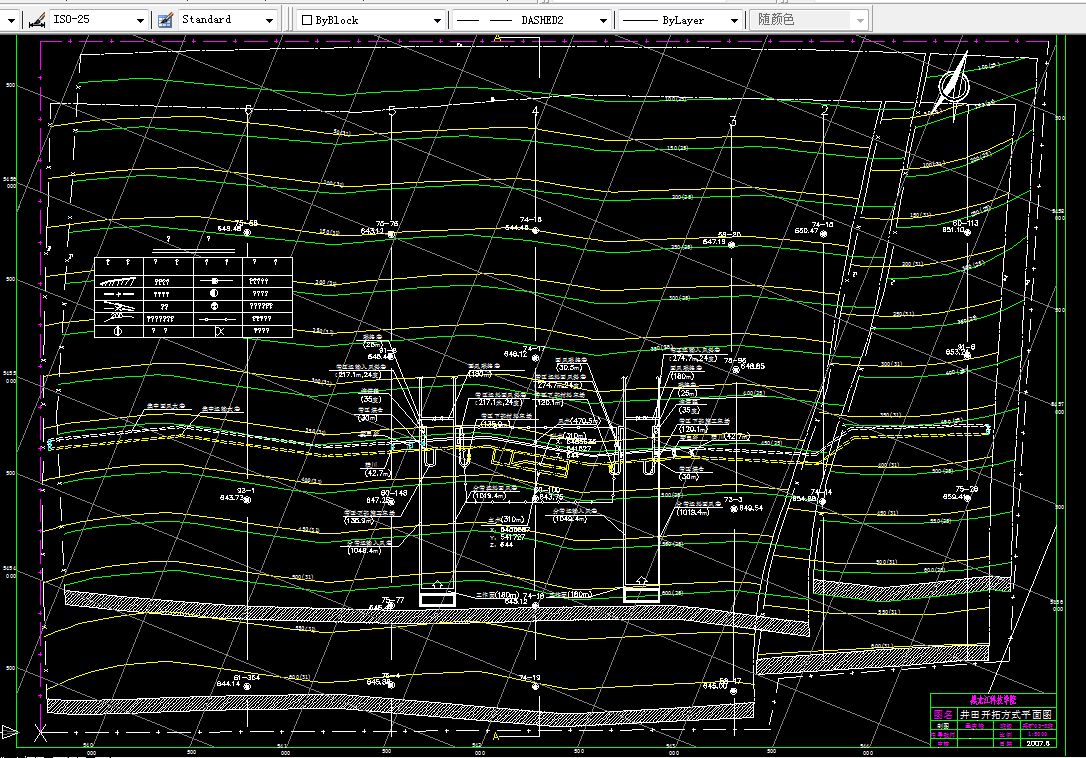Image resolution: width=1086 pixels, height=758 pixels.
Task: Select the title text 井田开拓方式平面图
Action: coord(1006,714)
